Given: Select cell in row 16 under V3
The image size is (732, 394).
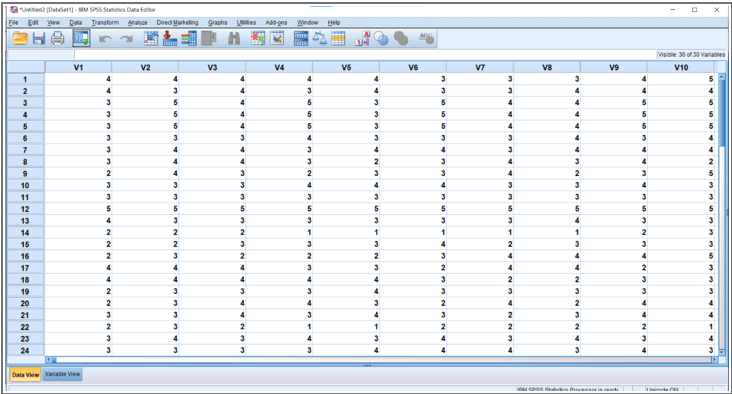Looking at the screenshot, I should tap(212, 256).
